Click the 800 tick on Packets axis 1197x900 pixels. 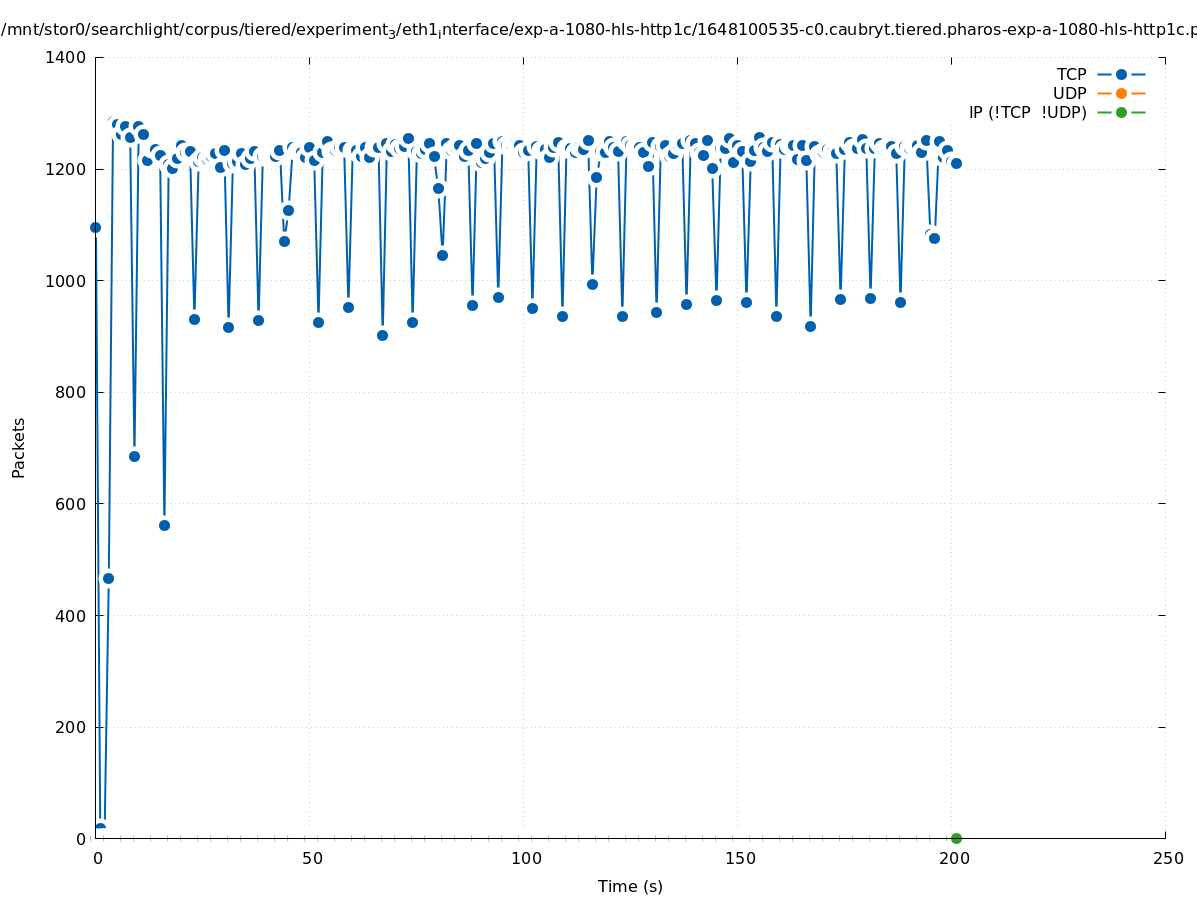(72, 392)
